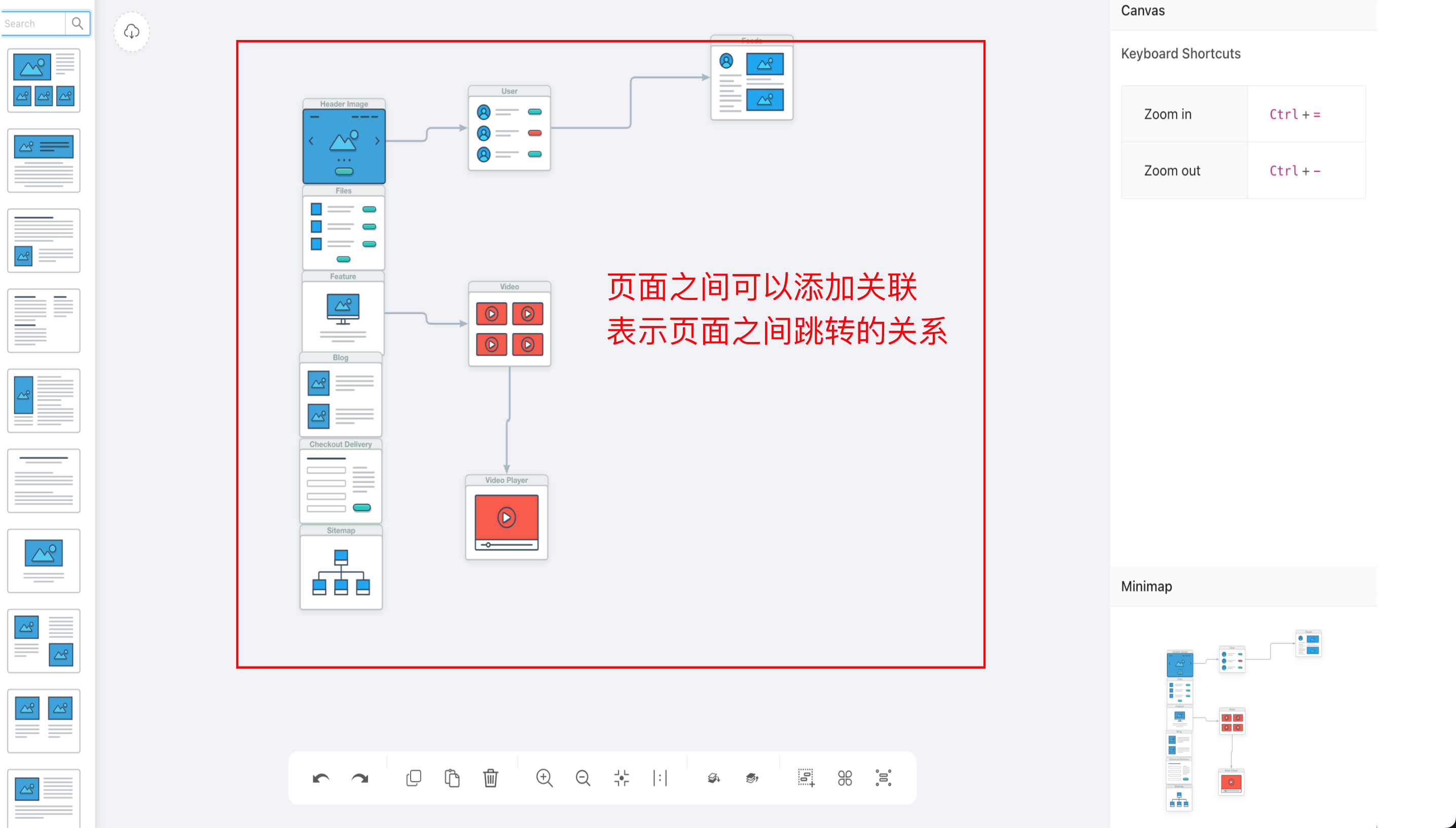This screenshot has width=1456, height=828.
Task: Pick the single centered image template thumbnail
Action: [x=44, y=561]
